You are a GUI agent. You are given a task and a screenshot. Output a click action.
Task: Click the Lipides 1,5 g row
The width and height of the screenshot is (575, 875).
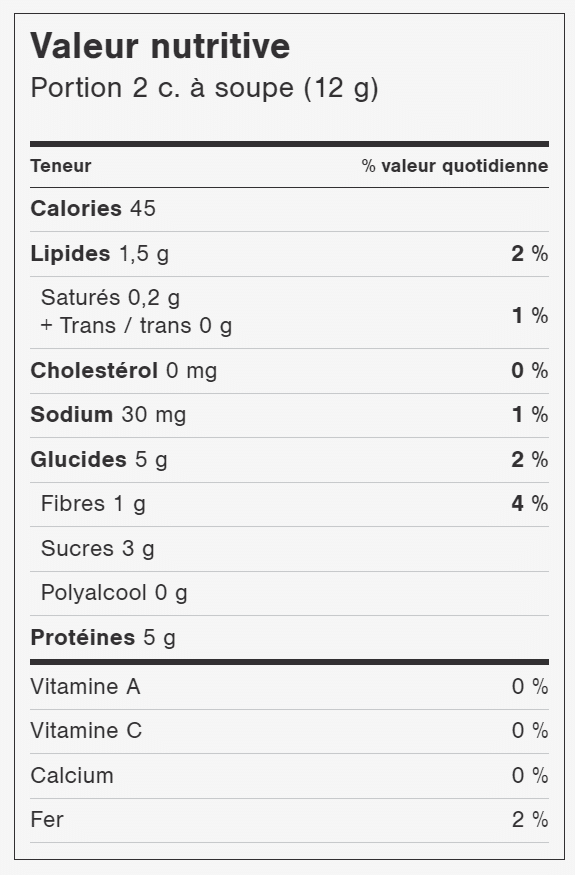coord(289,254)
